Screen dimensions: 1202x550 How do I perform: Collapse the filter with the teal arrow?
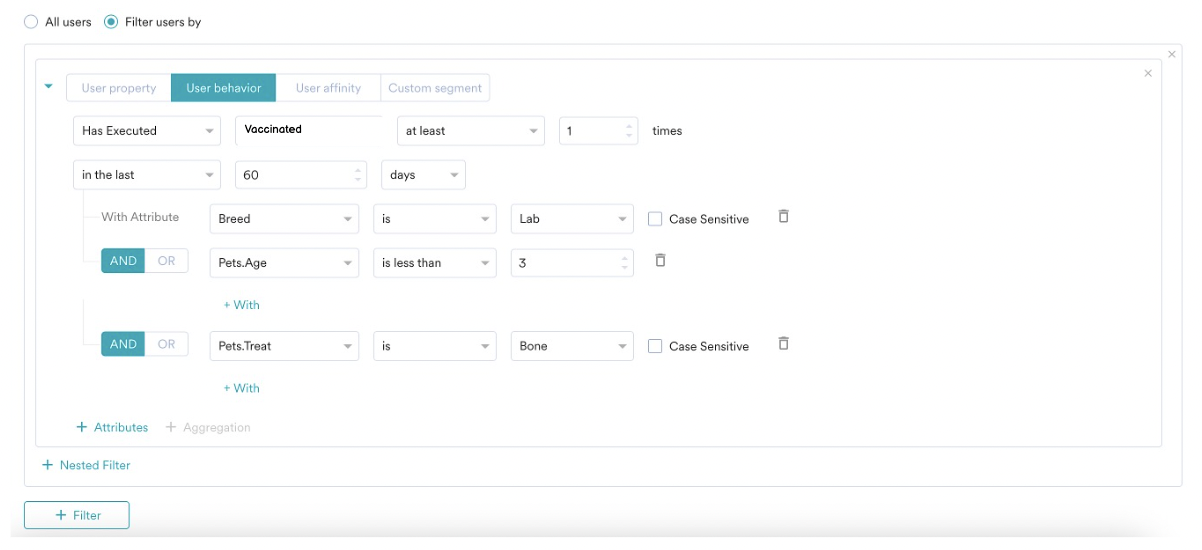pyautogui.click(x=48, y=86)
